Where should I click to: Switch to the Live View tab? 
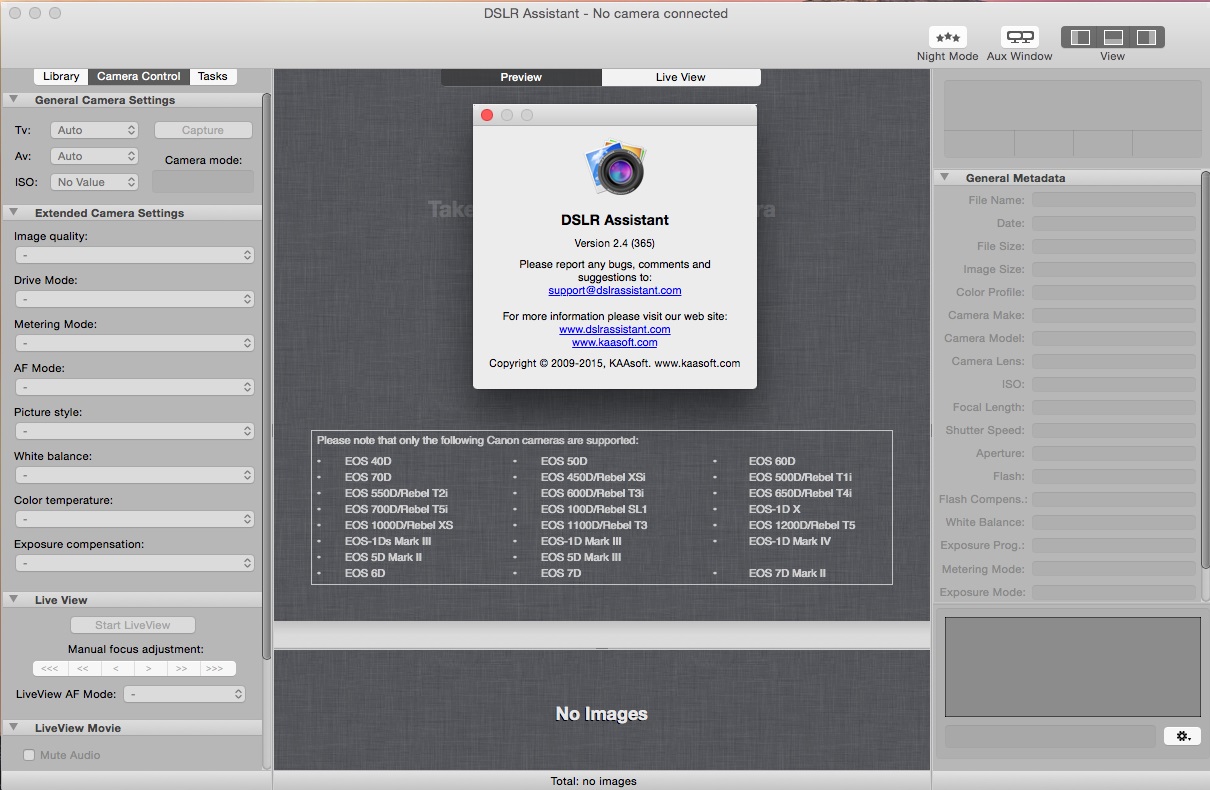(x=681, y=77)
